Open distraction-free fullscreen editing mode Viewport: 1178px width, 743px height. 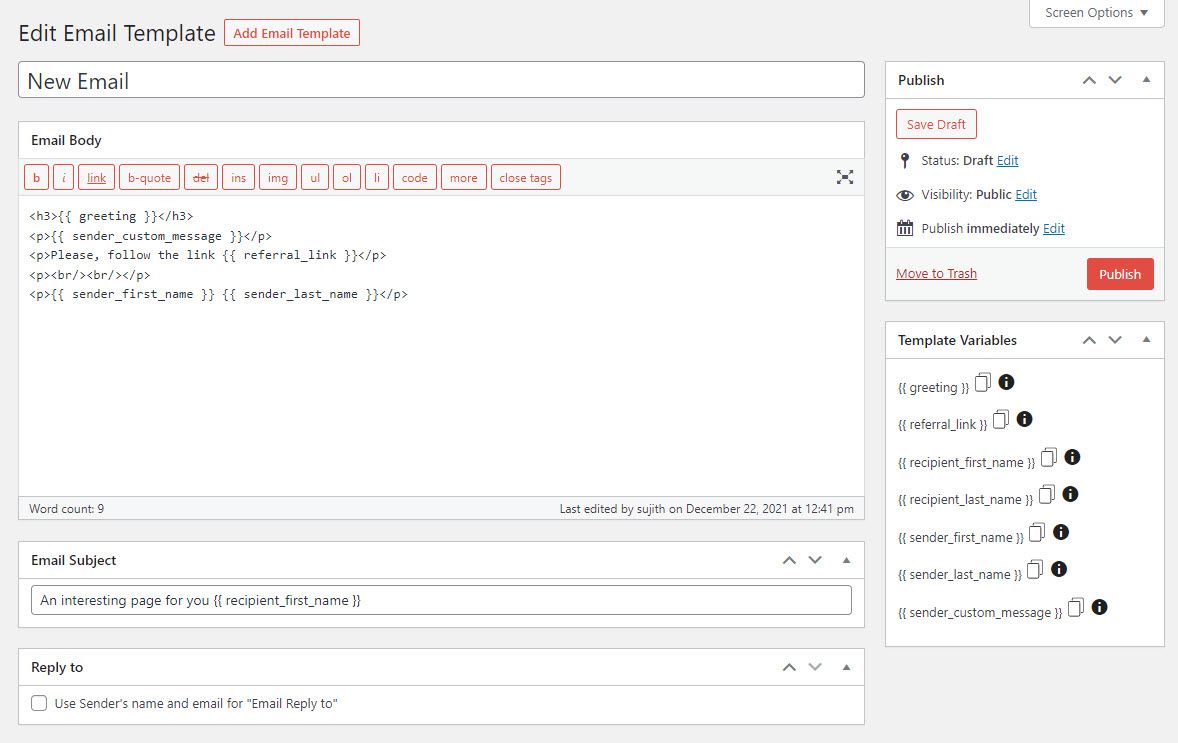(845, 177)
